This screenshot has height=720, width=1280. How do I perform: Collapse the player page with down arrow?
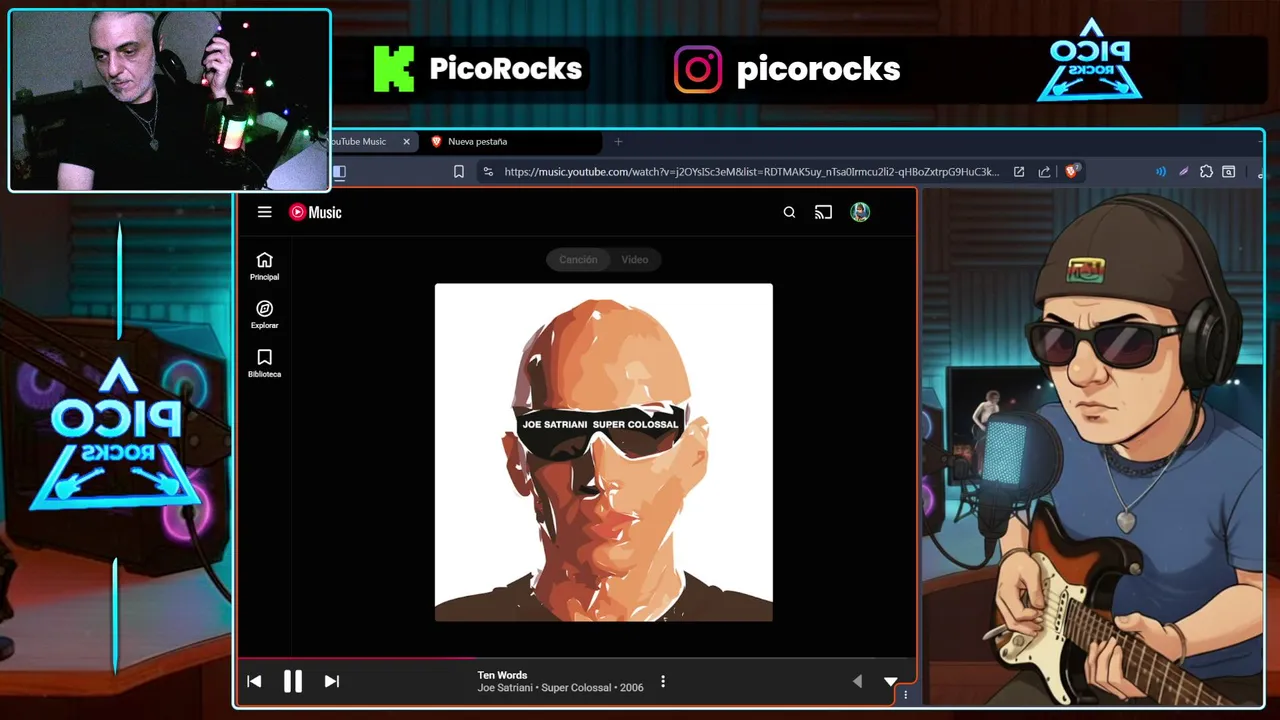[890, 681]
